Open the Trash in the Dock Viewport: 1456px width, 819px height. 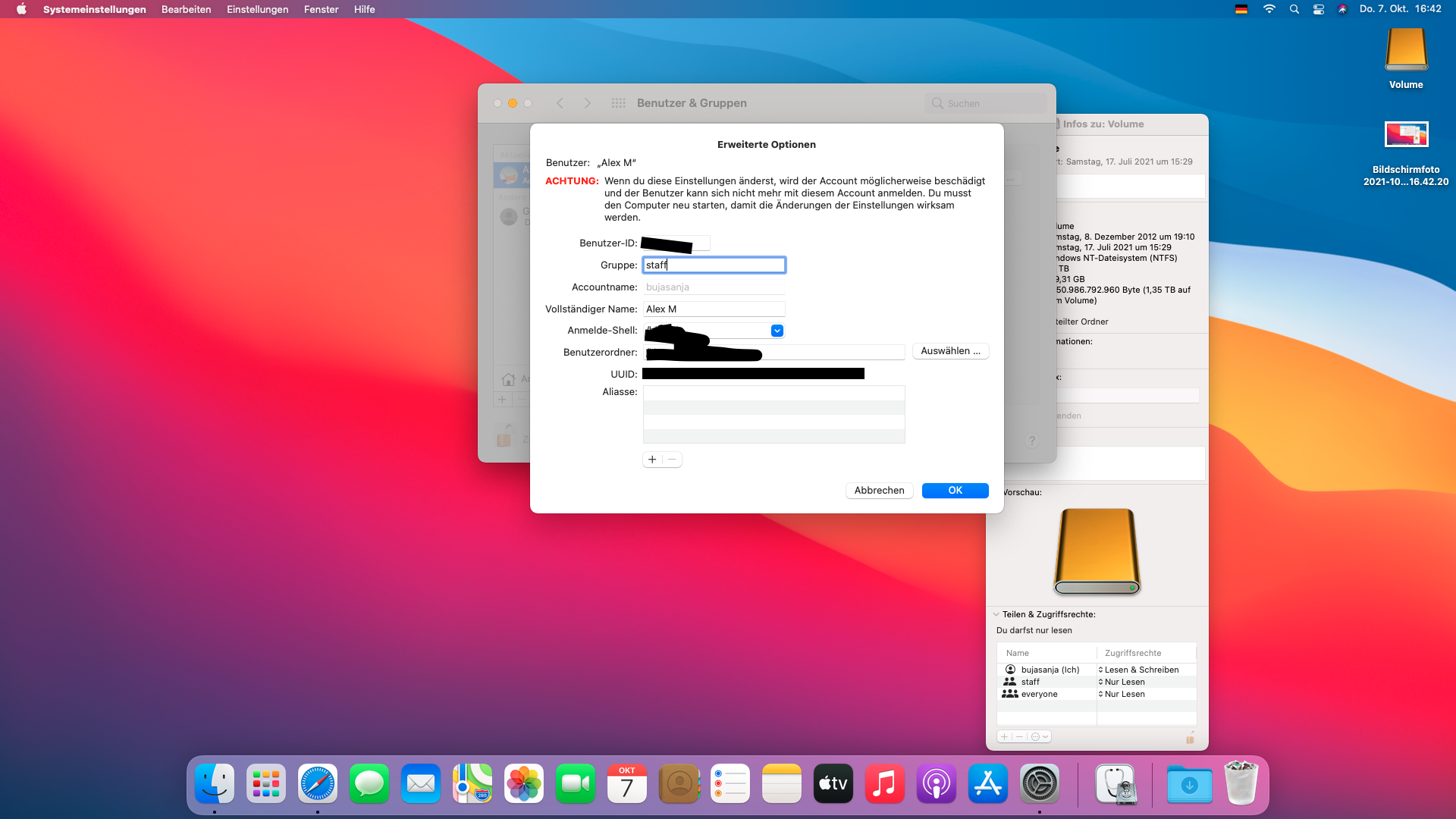(1241, 783)
